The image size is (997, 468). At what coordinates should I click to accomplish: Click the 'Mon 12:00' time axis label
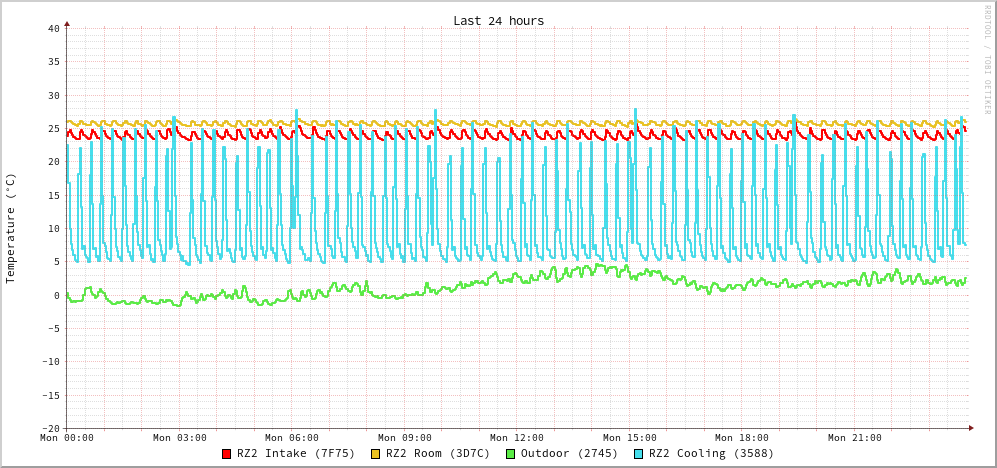517,438
